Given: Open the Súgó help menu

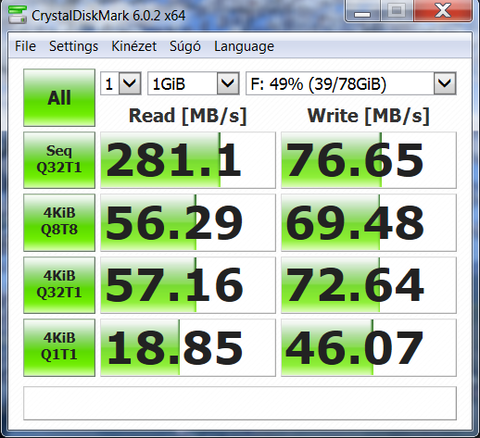Looking at the screenshot, I should tap(185, 46).
